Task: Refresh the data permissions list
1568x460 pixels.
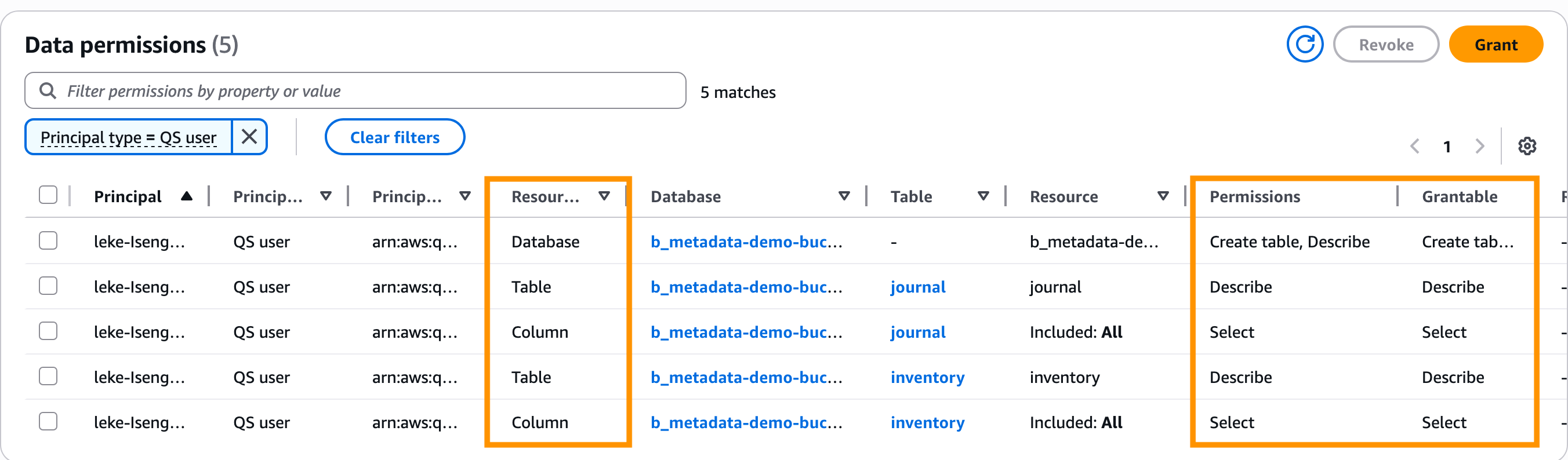Action: [x=1304, y=45]
